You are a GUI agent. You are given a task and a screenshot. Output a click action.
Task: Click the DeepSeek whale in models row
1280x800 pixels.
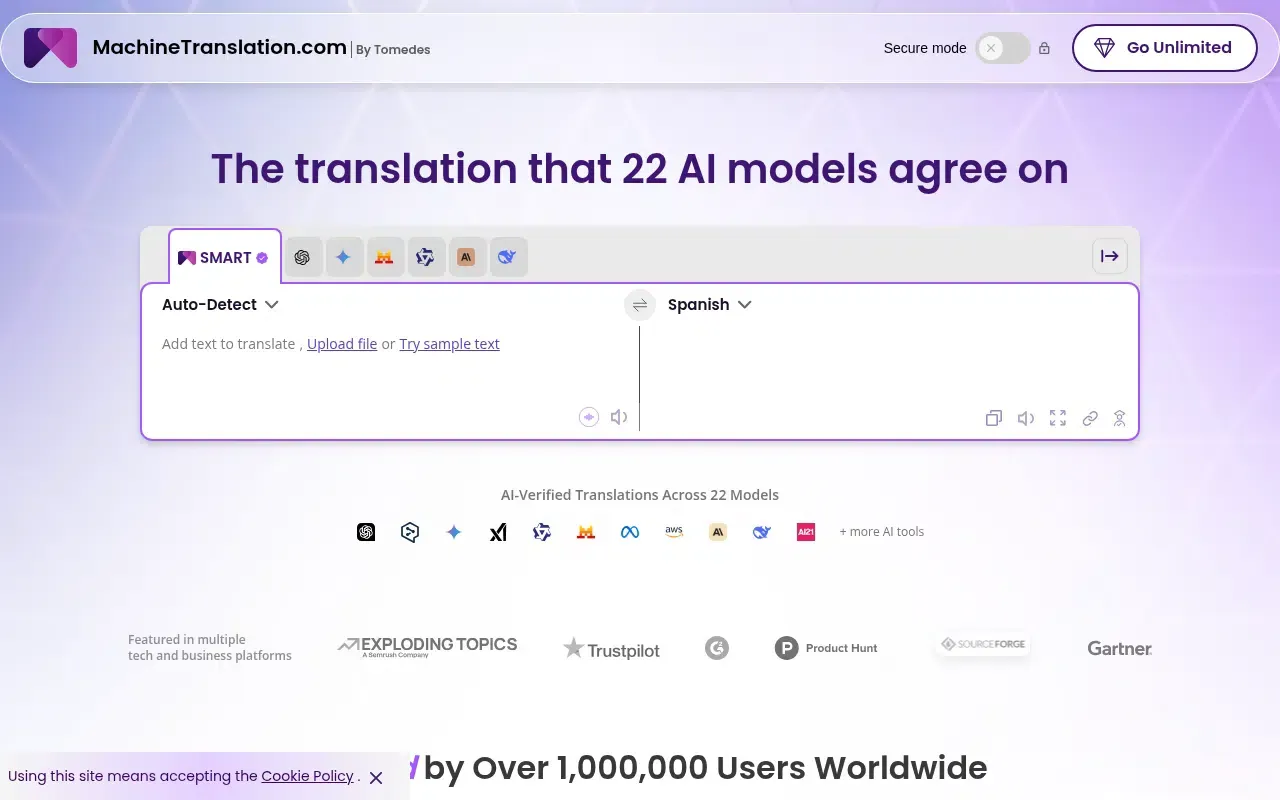pyautogui.click(x=762, y=532)
